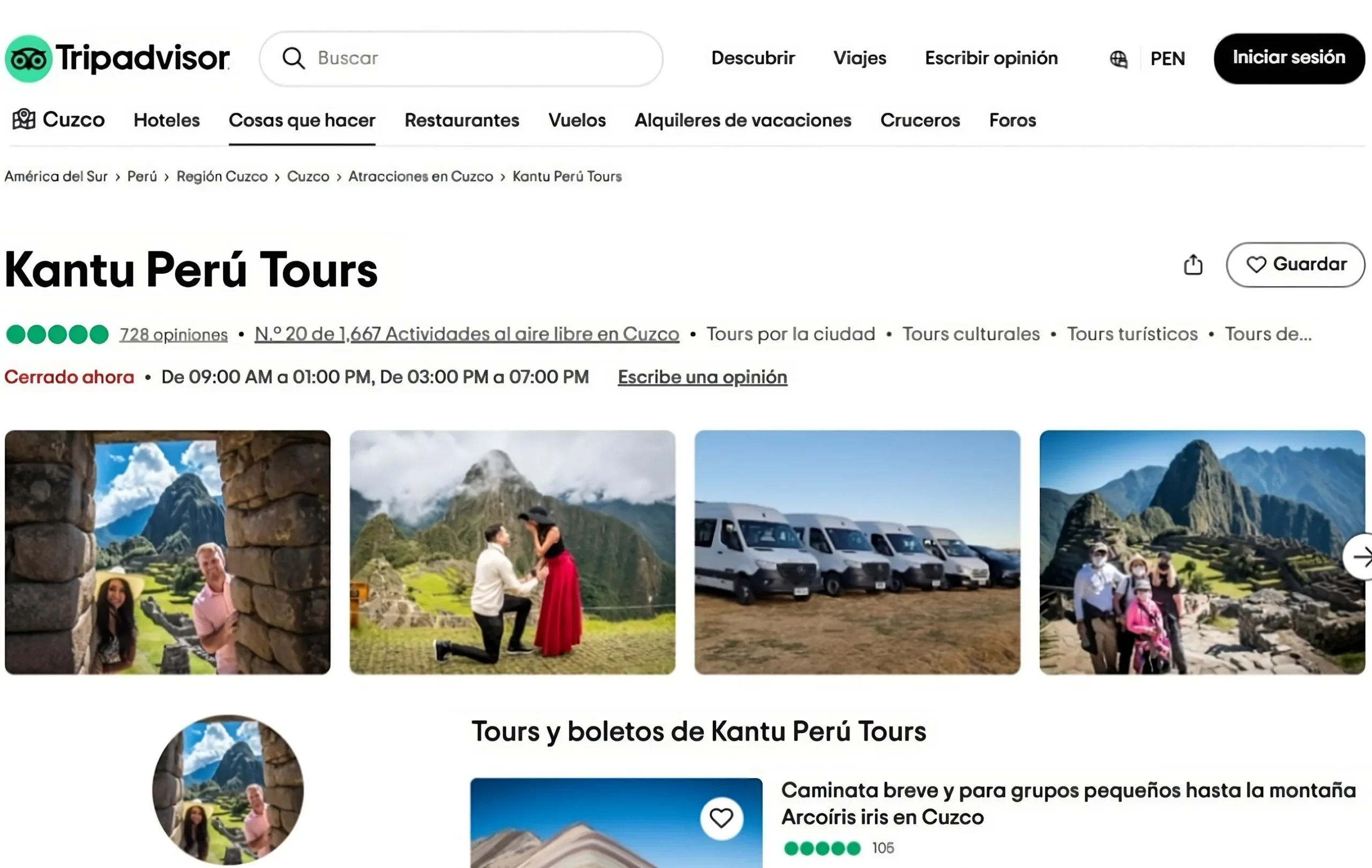Click the search magnifier icon

tap(293, 57)
